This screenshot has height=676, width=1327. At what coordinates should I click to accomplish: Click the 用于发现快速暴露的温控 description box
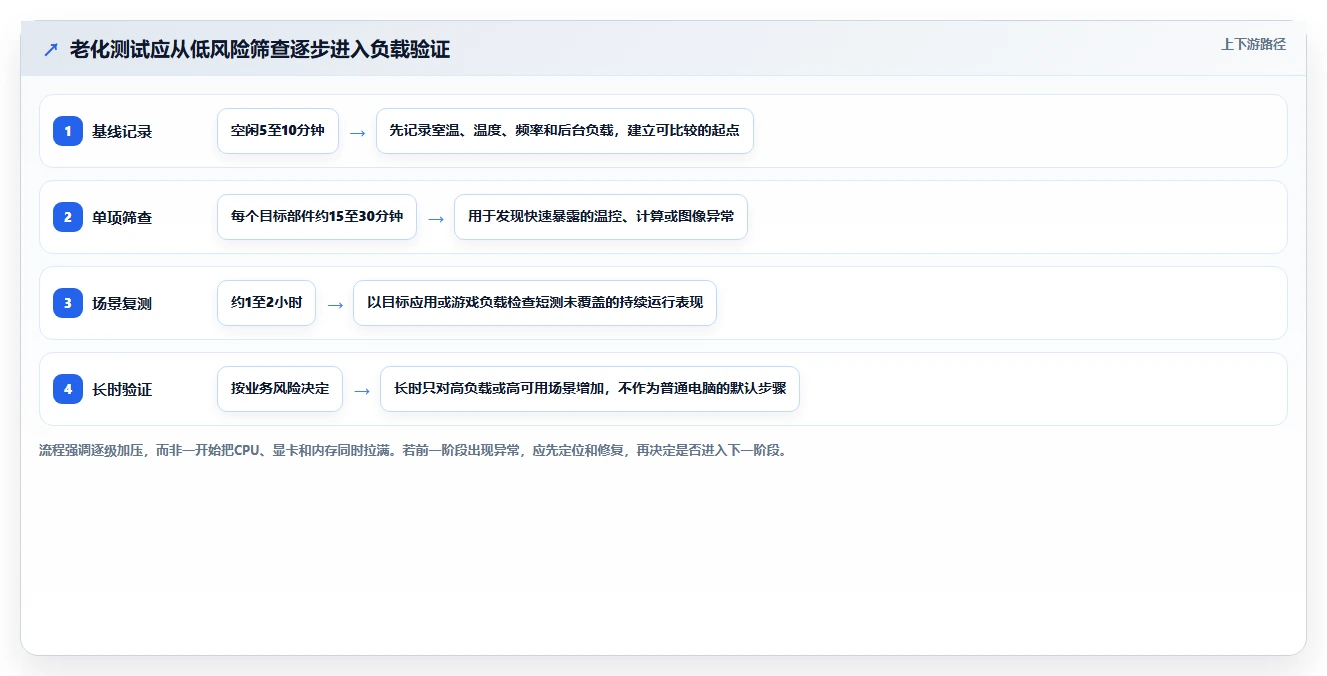[601, 217]
